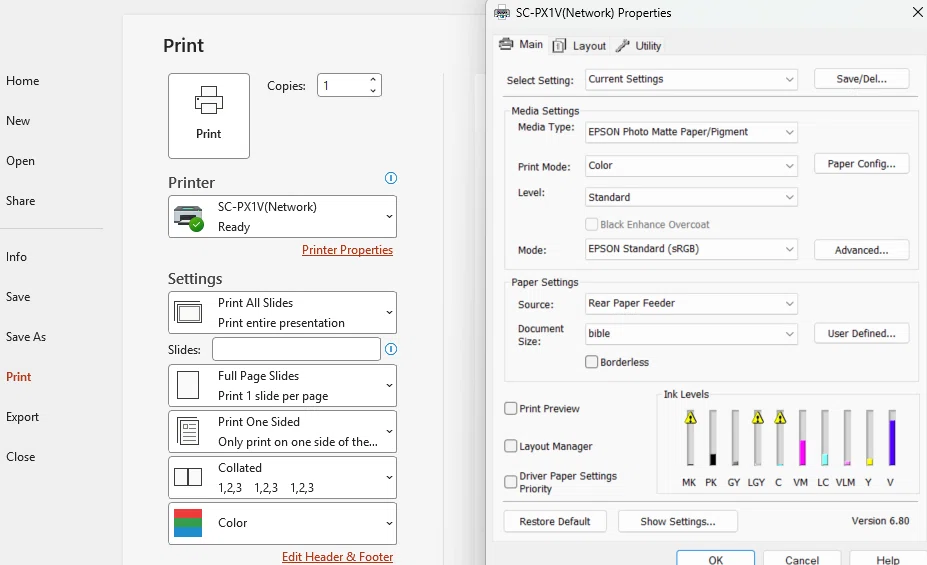Toggle Driver Paper Settings Priority checkbox

point(511,482)
